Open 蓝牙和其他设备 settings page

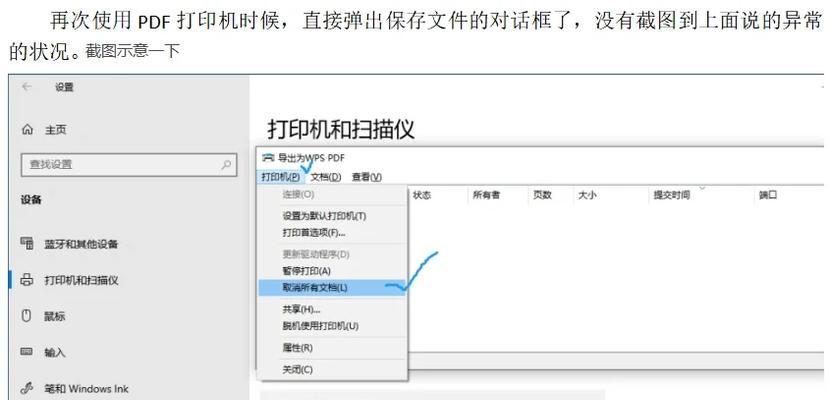(81, 244)
